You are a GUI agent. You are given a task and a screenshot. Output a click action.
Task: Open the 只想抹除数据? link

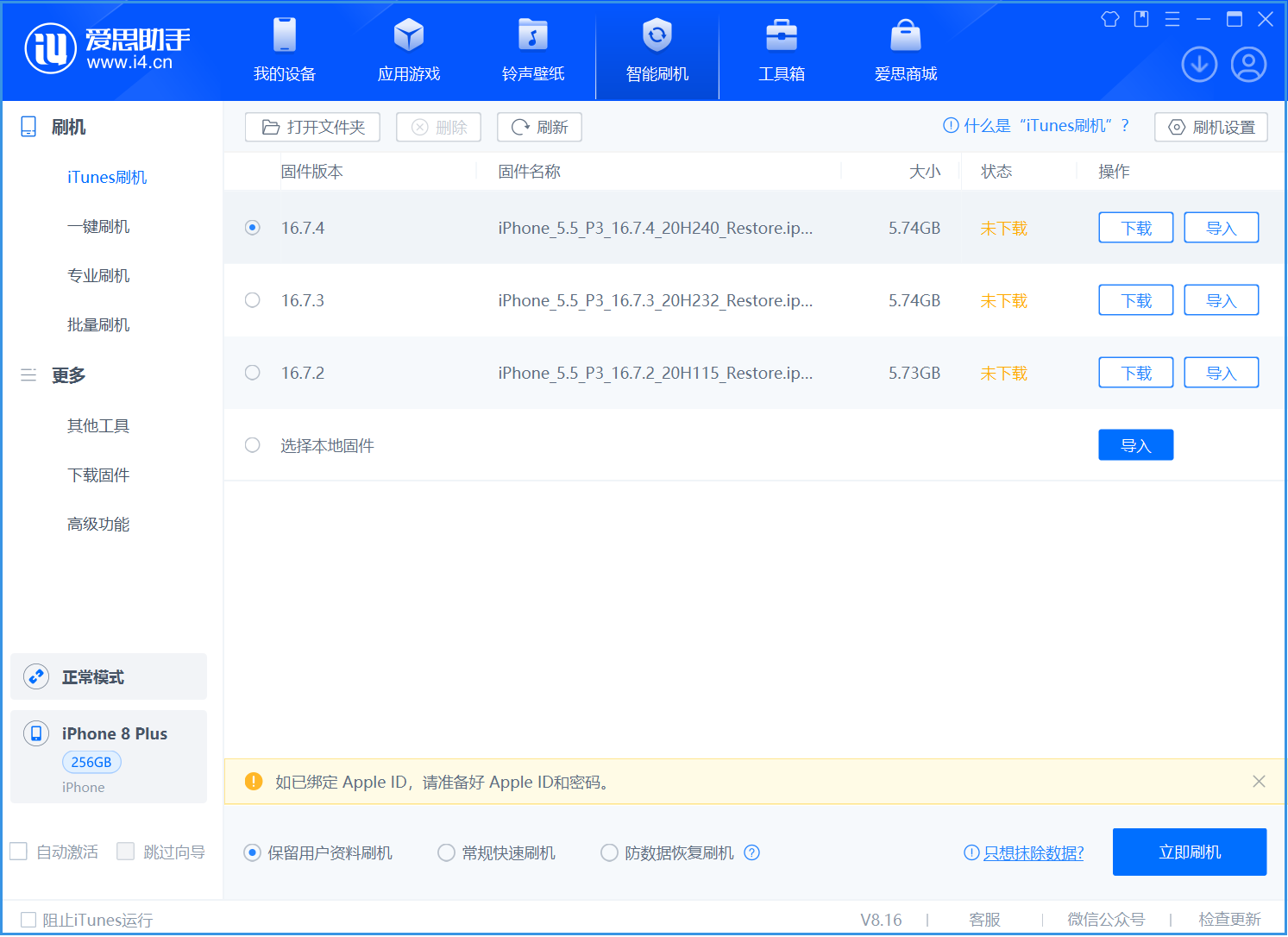pos(1033,852)
